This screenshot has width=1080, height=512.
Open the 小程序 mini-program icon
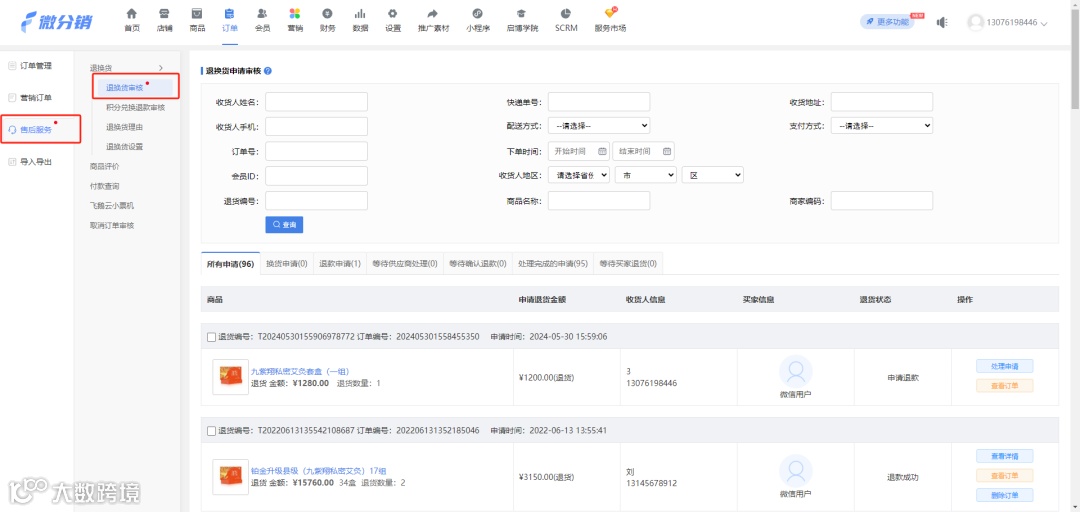[477, 14]
